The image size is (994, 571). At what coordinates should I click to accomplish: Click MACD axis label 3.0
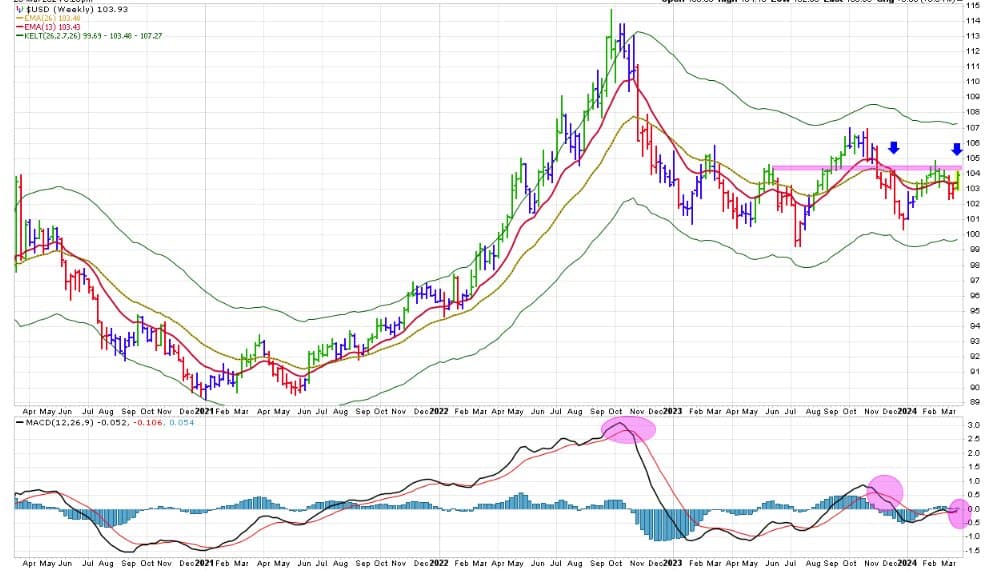click(973, 425)
